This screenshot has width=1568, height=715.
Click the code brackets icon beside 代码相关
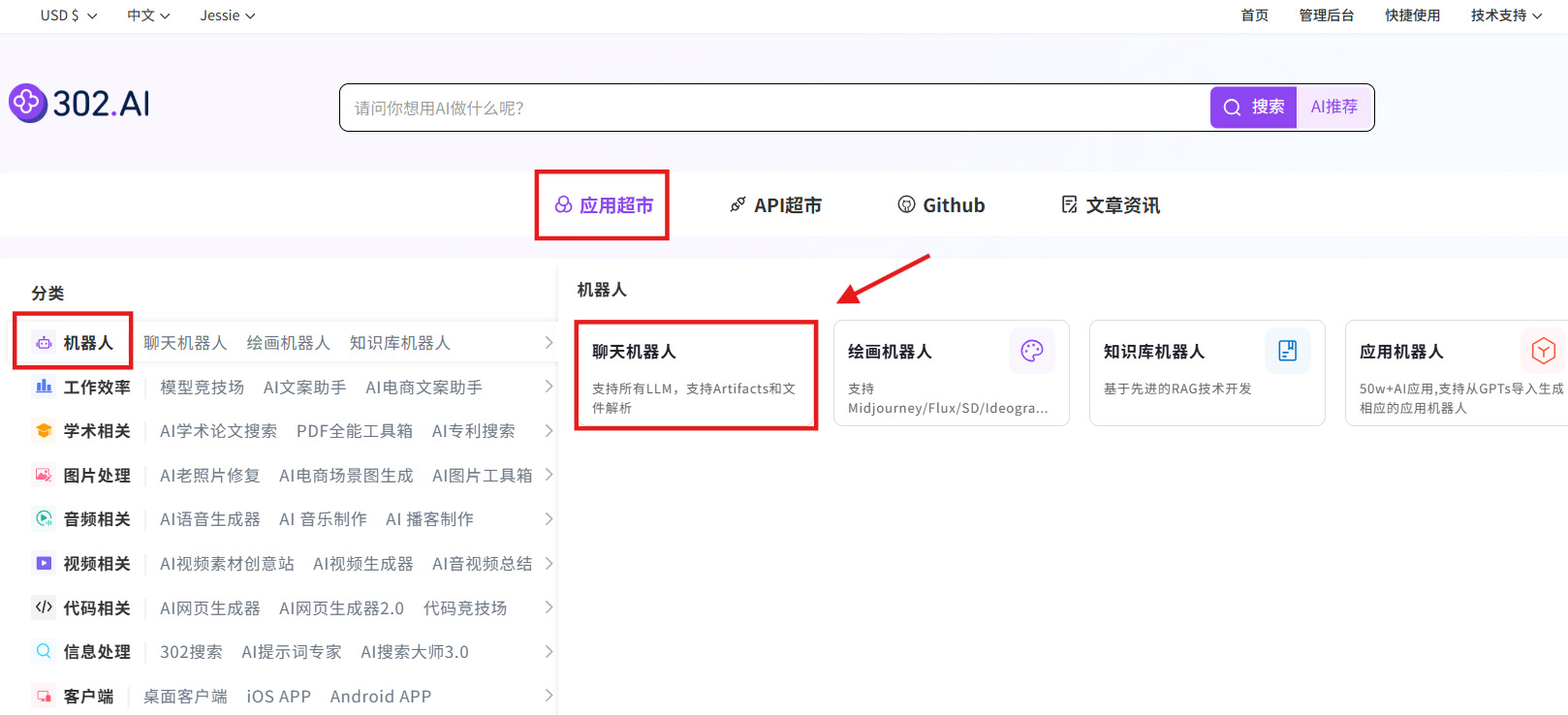[x=44, y=607]
